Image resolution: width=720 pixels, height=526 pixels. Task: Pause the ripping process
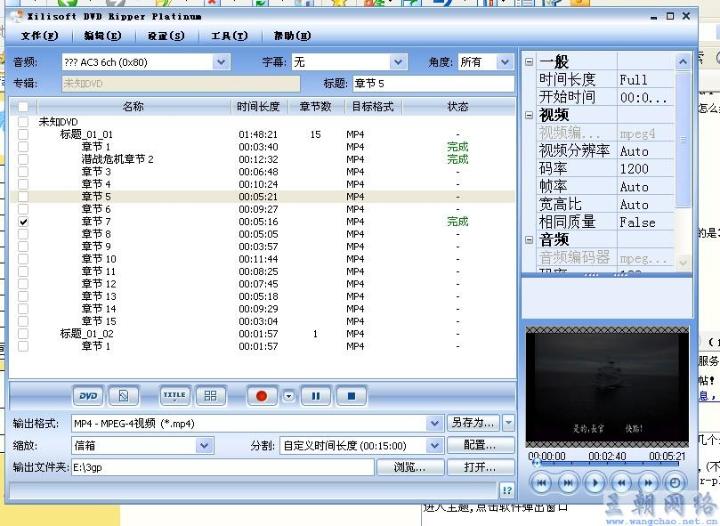tap(315, 396)
